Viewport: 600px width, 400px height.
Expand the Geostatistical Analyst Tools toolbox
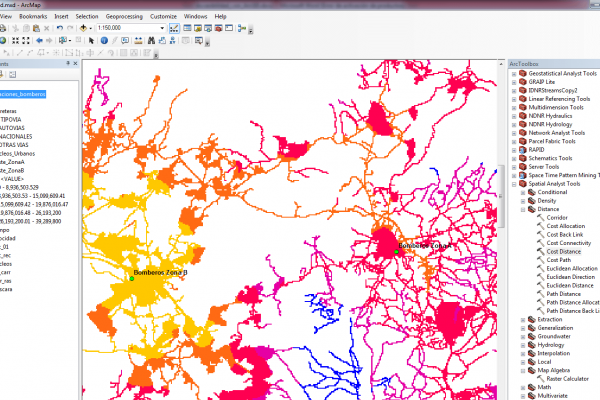[514, 73]
